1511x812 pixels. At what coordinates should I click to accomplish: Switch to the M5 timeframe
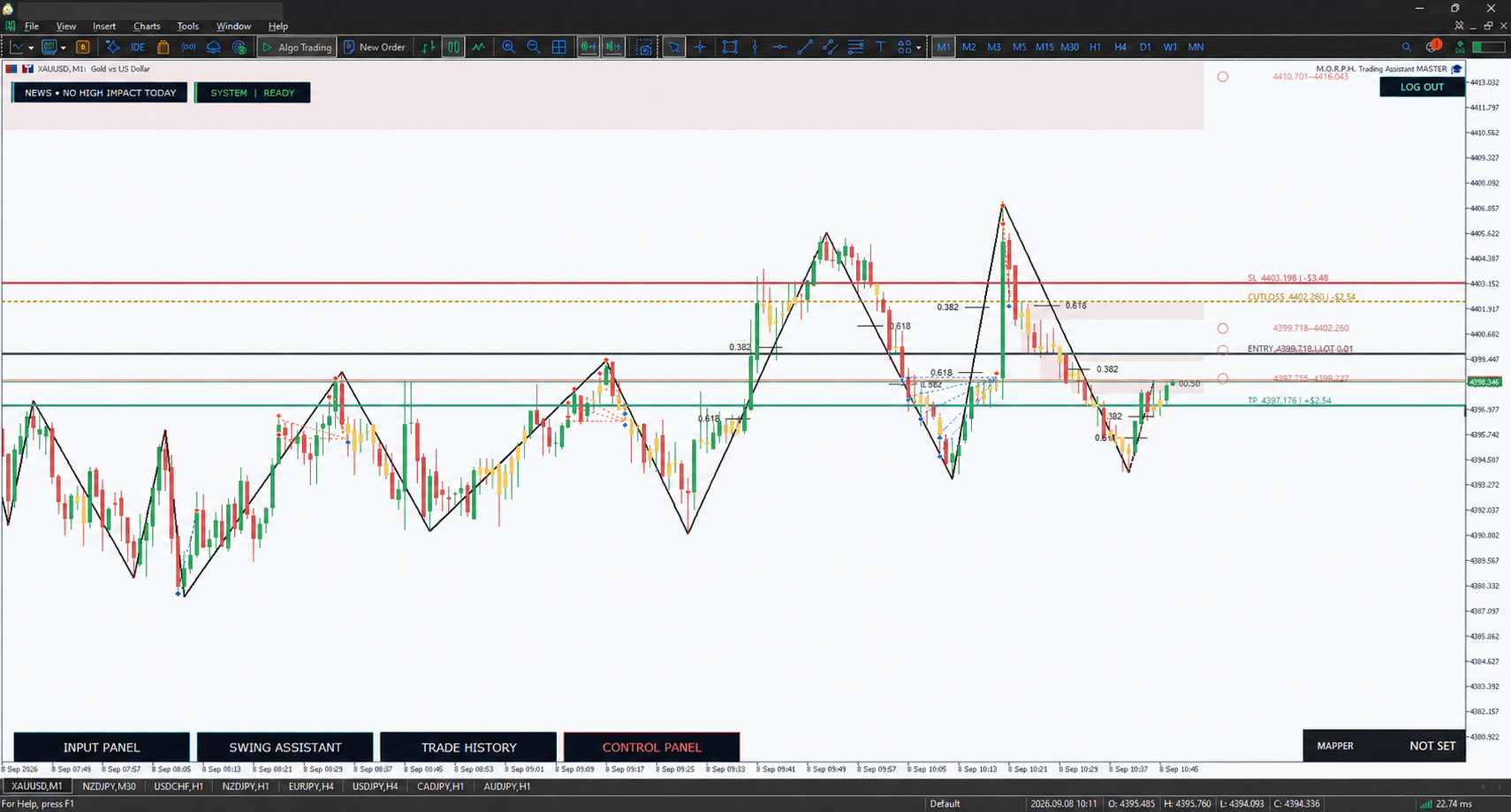[x=1020, y=47]
